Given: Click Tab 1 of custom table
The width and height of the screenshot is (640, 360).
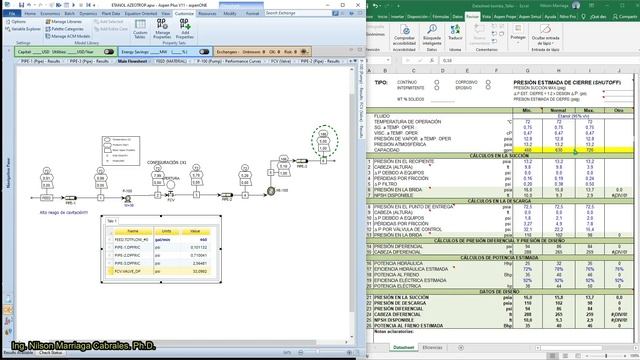Looking at the screenshot, I should pos(112,221).
